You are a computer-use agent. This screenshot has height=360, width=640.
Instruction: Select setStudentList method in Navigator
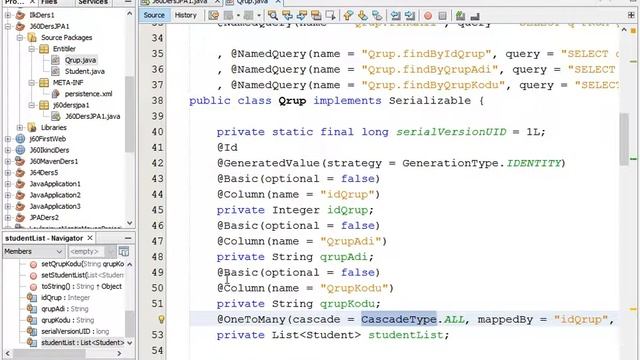tap(82, 275)
